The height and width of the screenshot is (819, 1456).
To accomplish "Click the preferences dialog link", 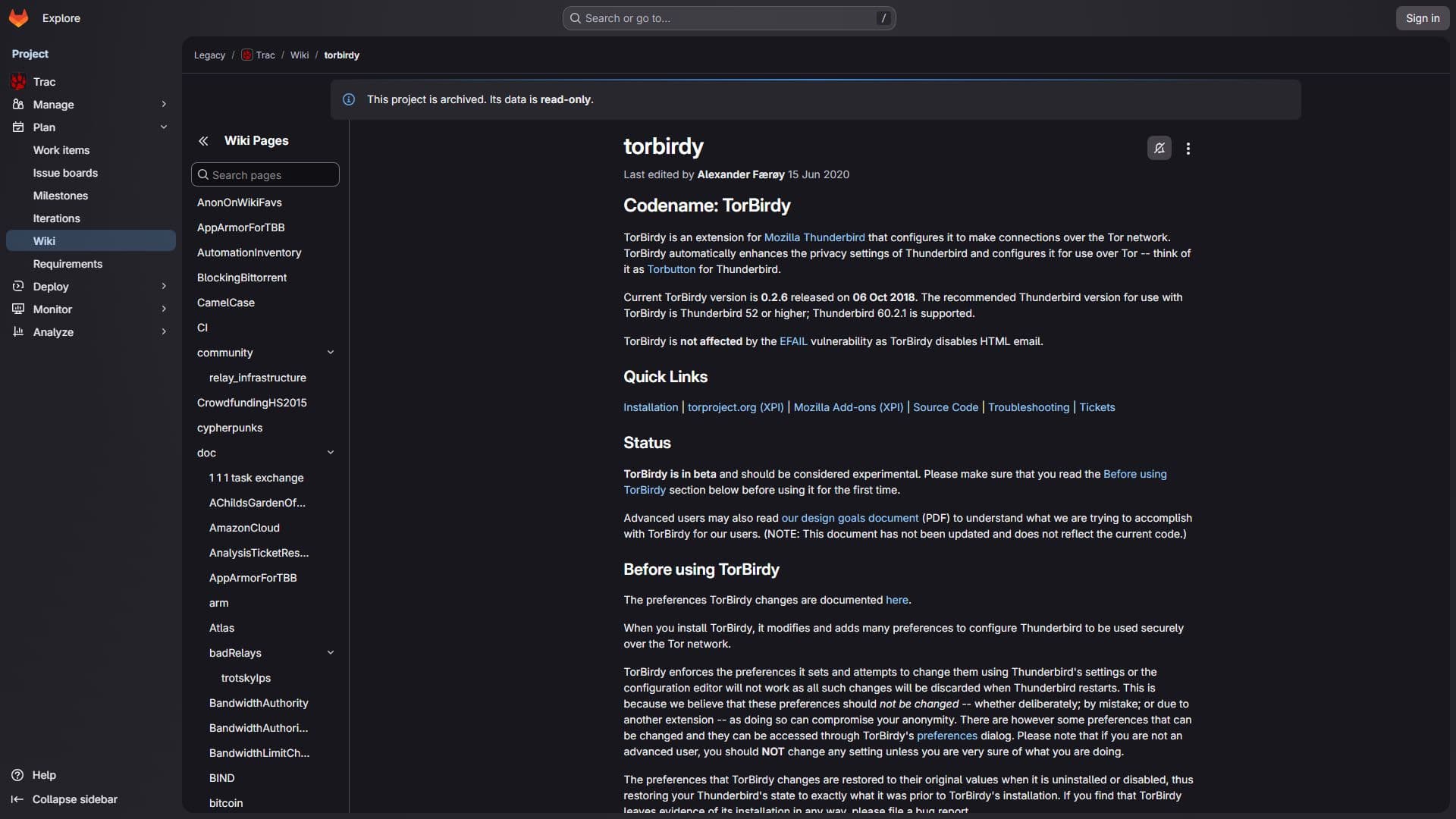I will click(947, 736).
